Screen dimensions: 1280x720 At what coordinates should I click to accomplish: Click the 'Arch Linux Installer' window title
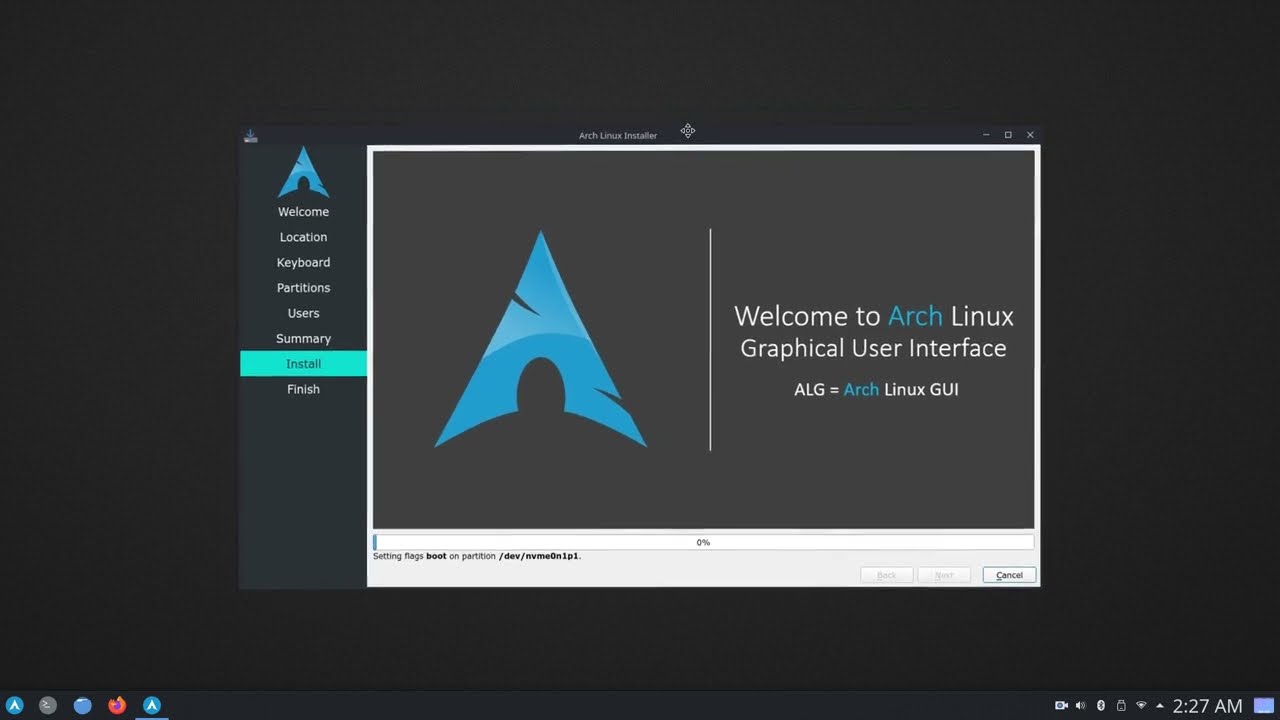[x=618, y=135]
